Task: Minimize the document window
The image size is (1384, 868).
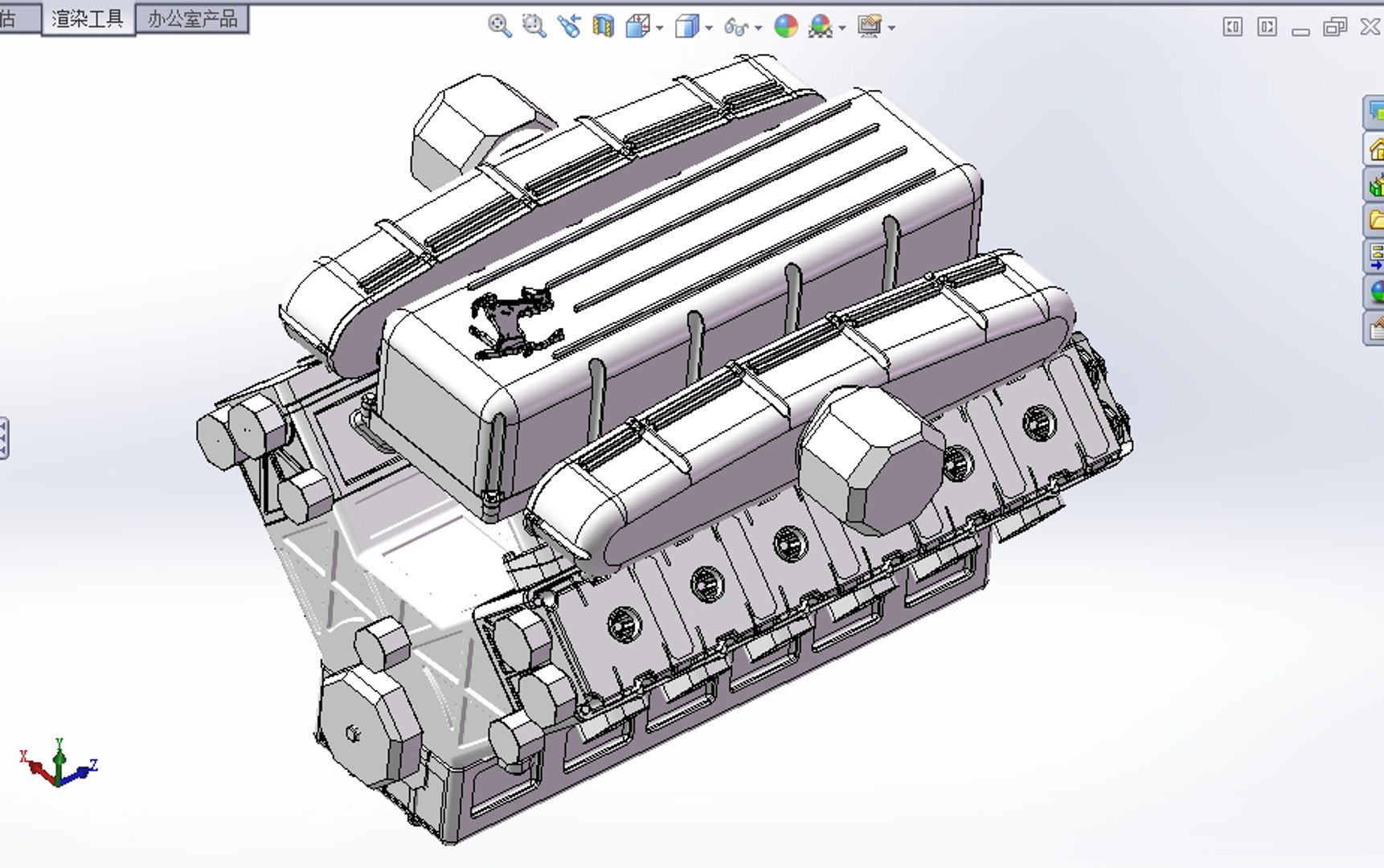Action: [1300, 31]
